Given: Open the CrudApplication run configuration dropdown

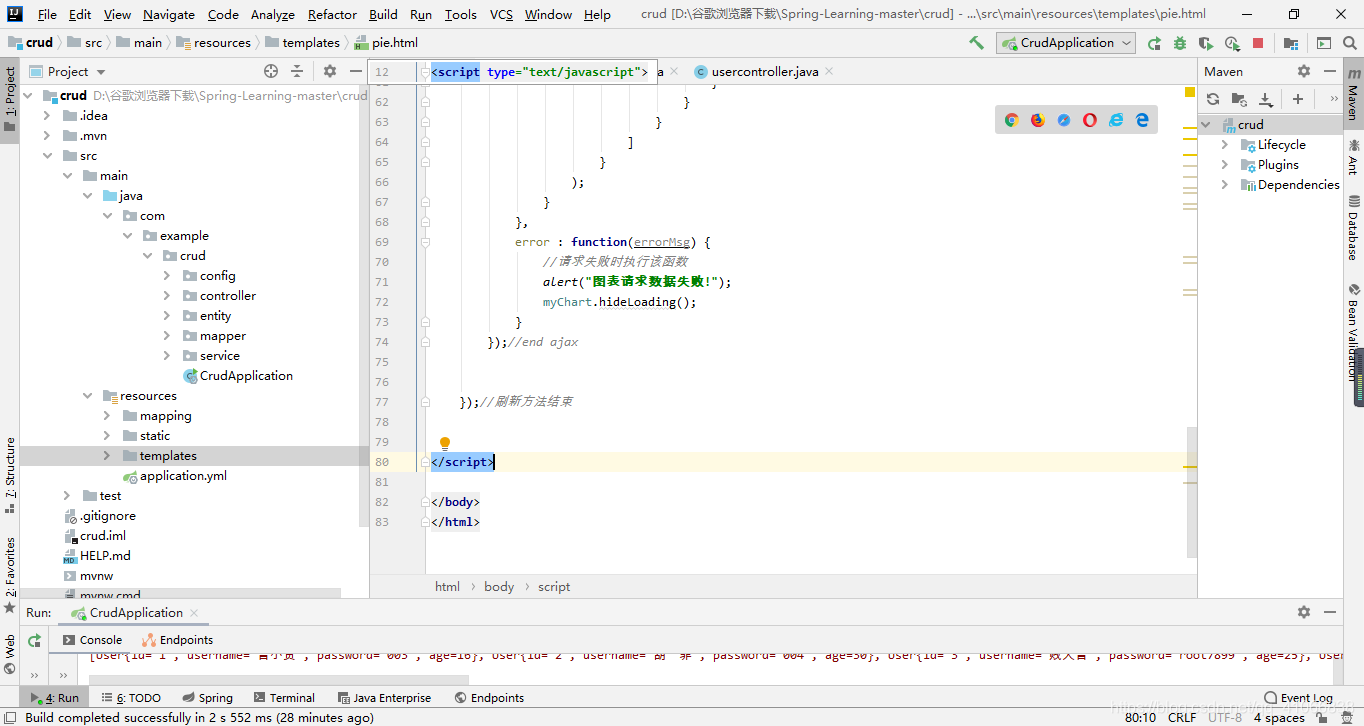Looking at the screenshot, I should point(1066,43).
